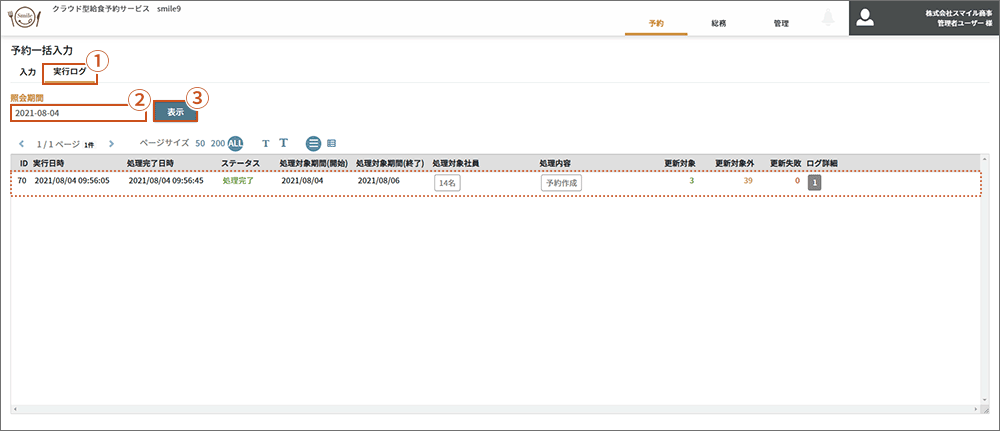Click the 表示 button

(x=175, y=111)
